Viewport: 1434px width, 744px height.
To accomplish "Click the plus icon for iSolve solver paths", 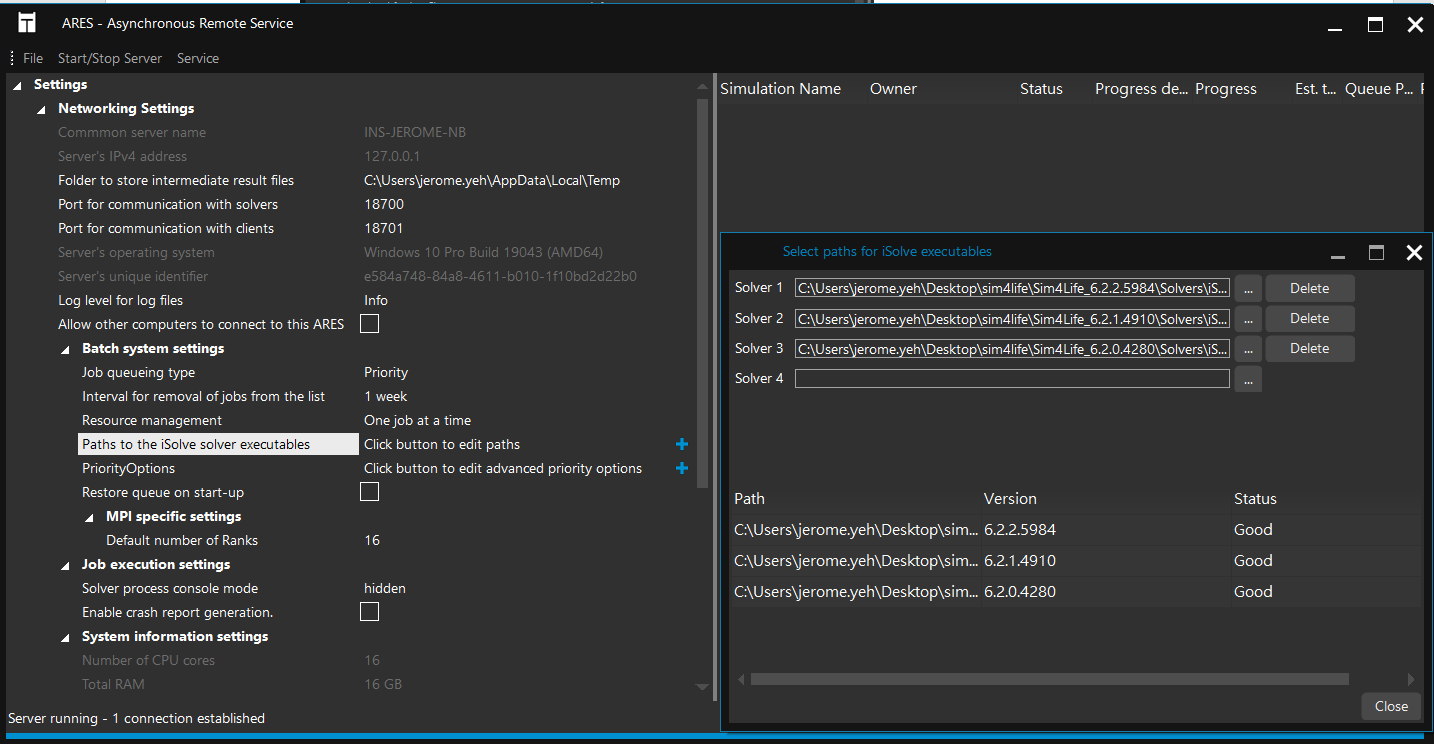I will (682, 444).
